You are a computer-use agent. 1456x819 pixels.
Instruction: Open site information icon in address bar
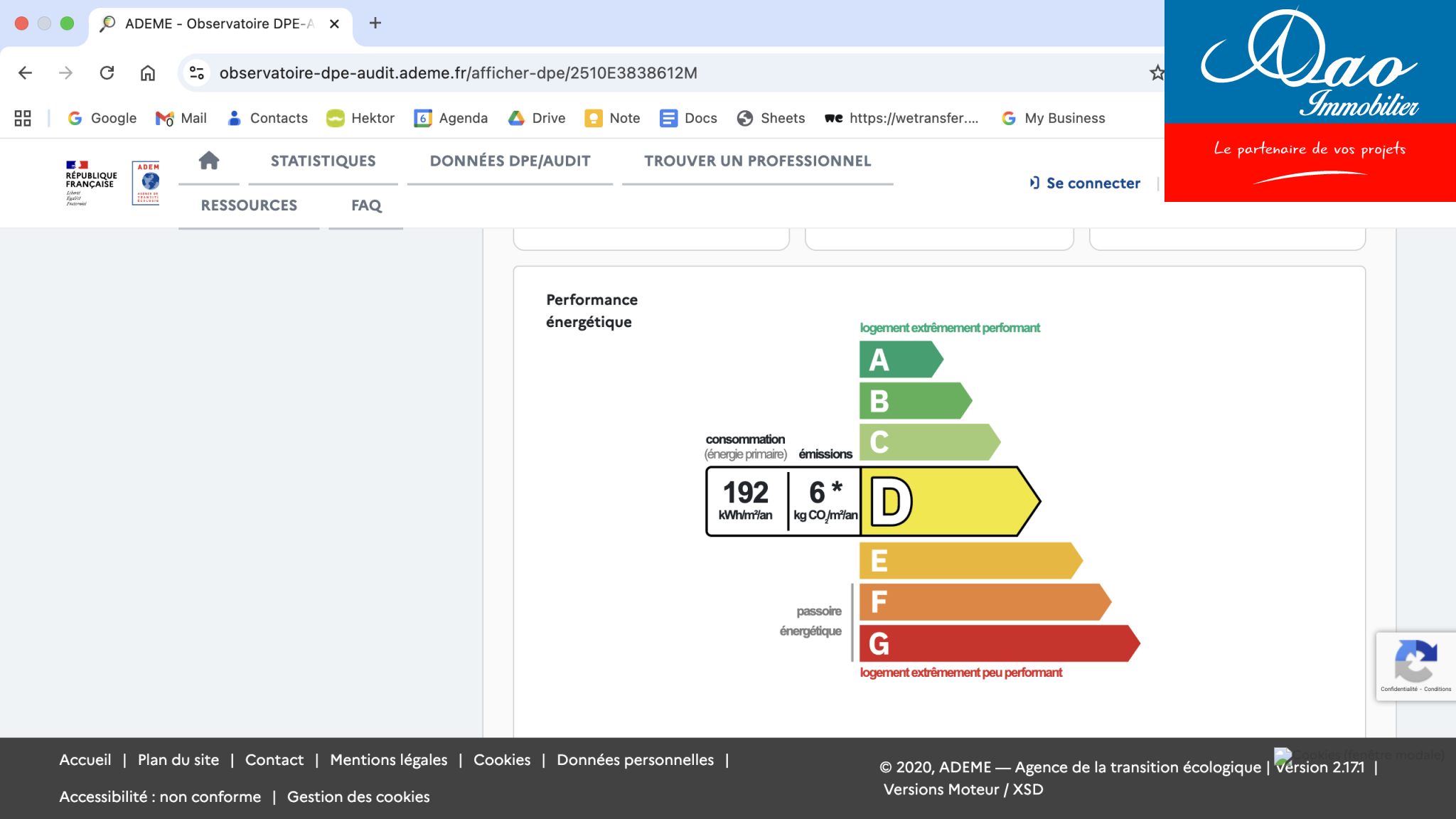[x=197, y=73]
